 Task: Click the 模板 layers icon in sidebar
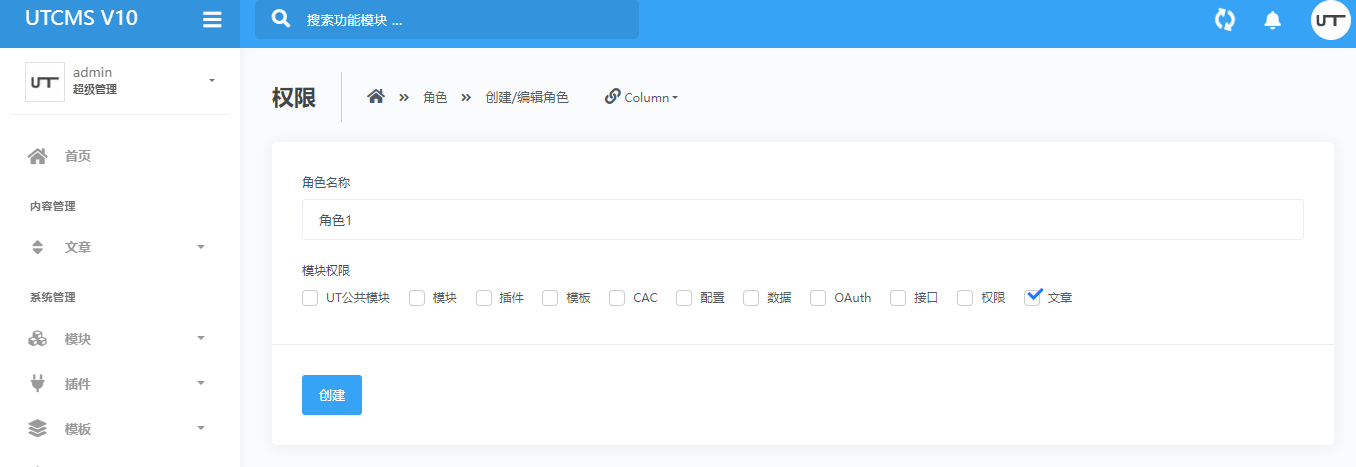(x=38, y=429)
